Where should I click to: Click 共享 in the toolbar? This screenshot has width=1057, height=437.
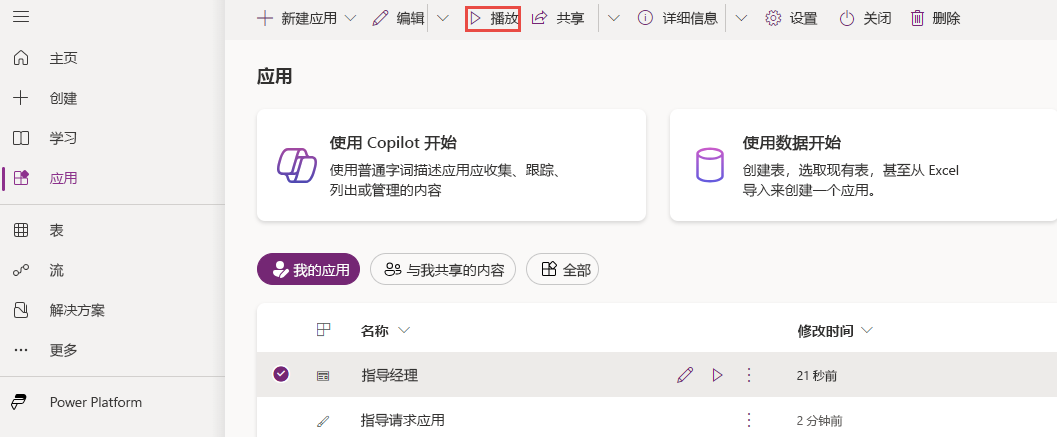(x=558, y=18)
